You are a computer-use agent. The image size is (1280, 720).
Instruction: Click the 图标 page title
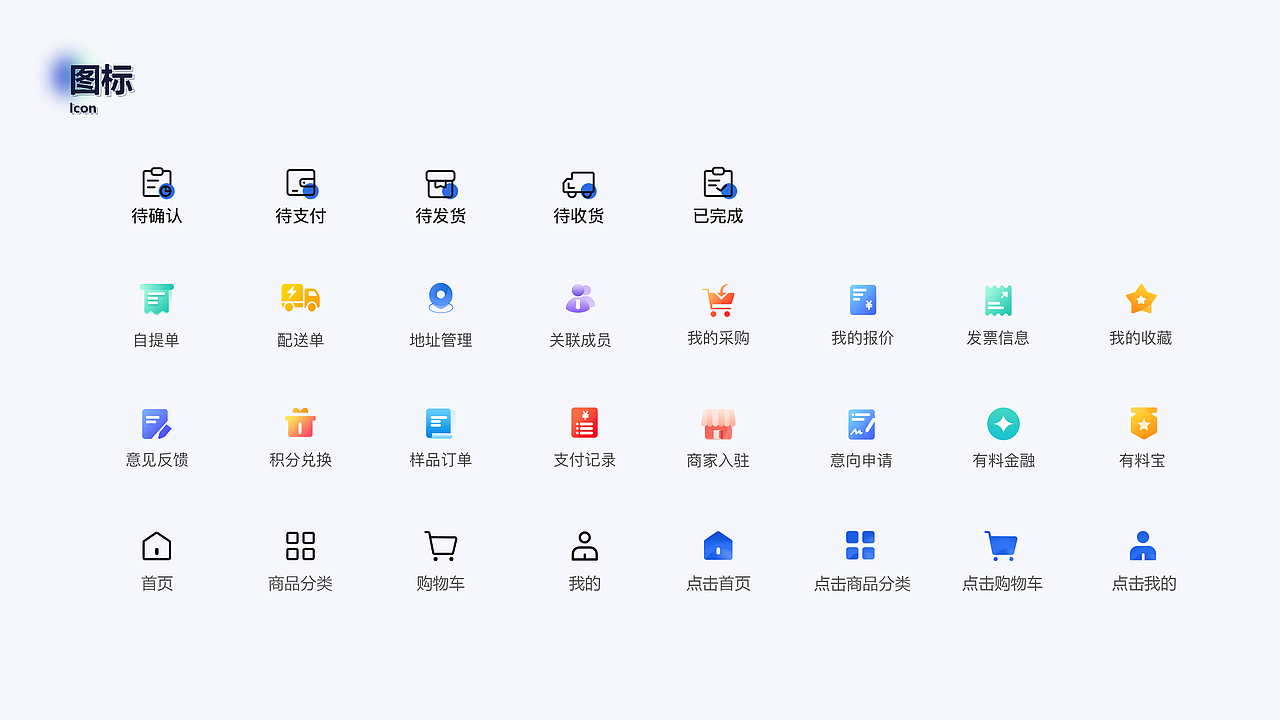click(x=101, y=81)
